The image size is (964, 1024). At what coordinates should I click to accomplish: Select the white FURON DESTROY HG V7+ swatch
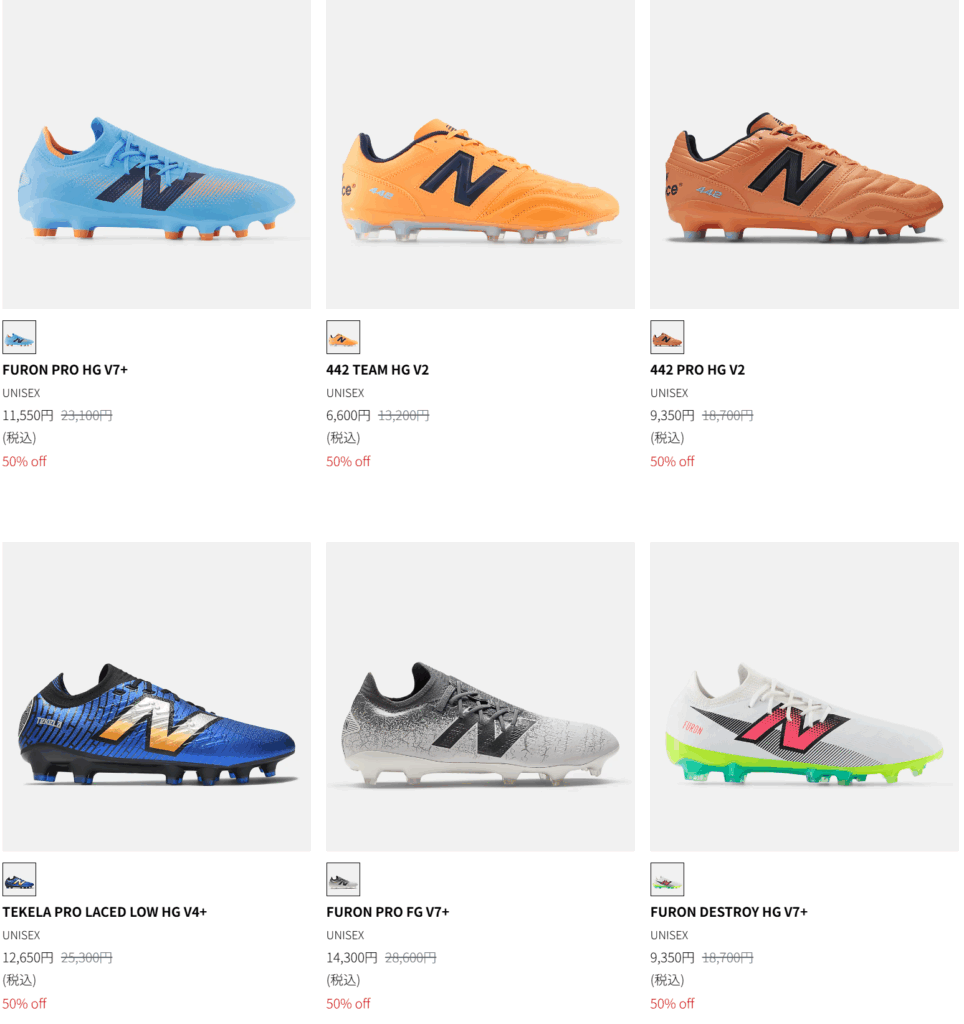pos(667,879)
